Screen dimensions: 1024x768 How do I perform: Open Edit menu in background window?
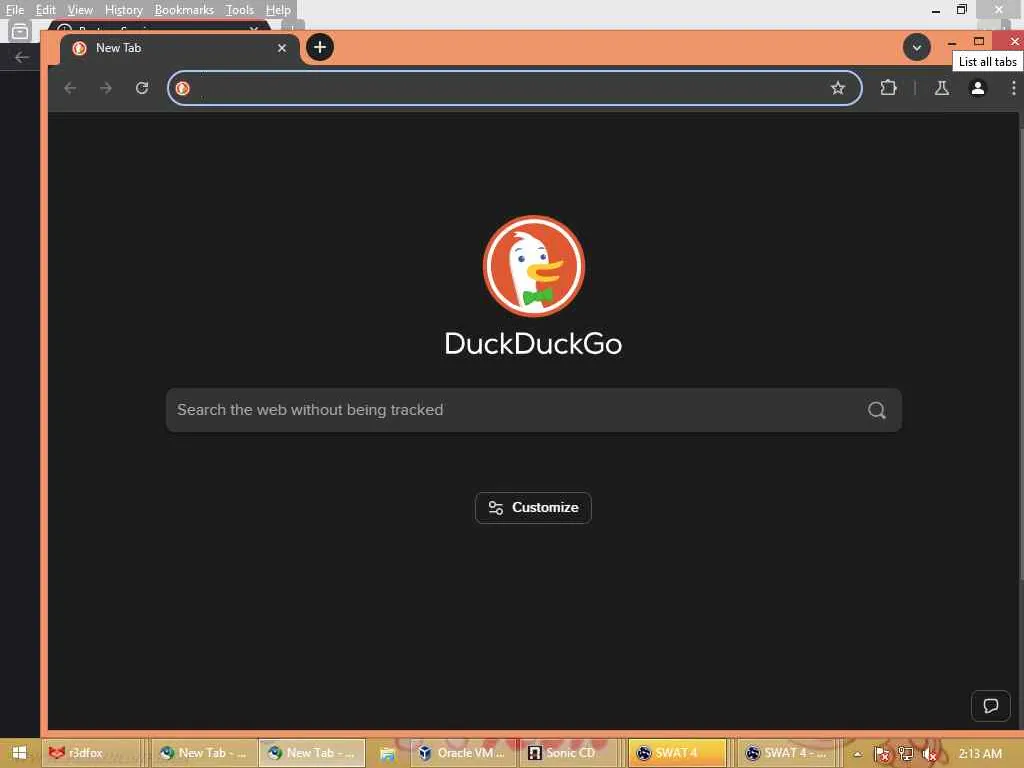pos(46,10)
